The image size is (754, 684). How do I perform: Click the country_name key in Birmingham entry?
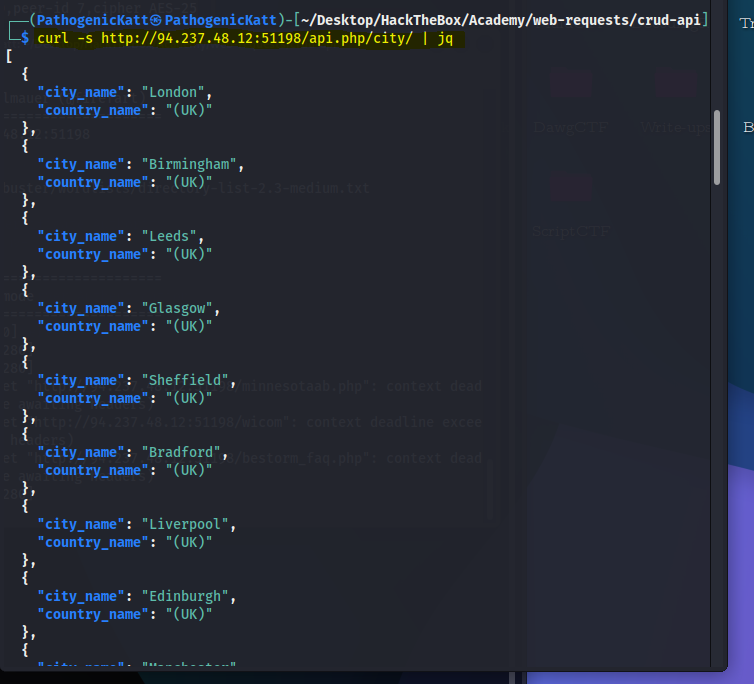coord(93,183)
